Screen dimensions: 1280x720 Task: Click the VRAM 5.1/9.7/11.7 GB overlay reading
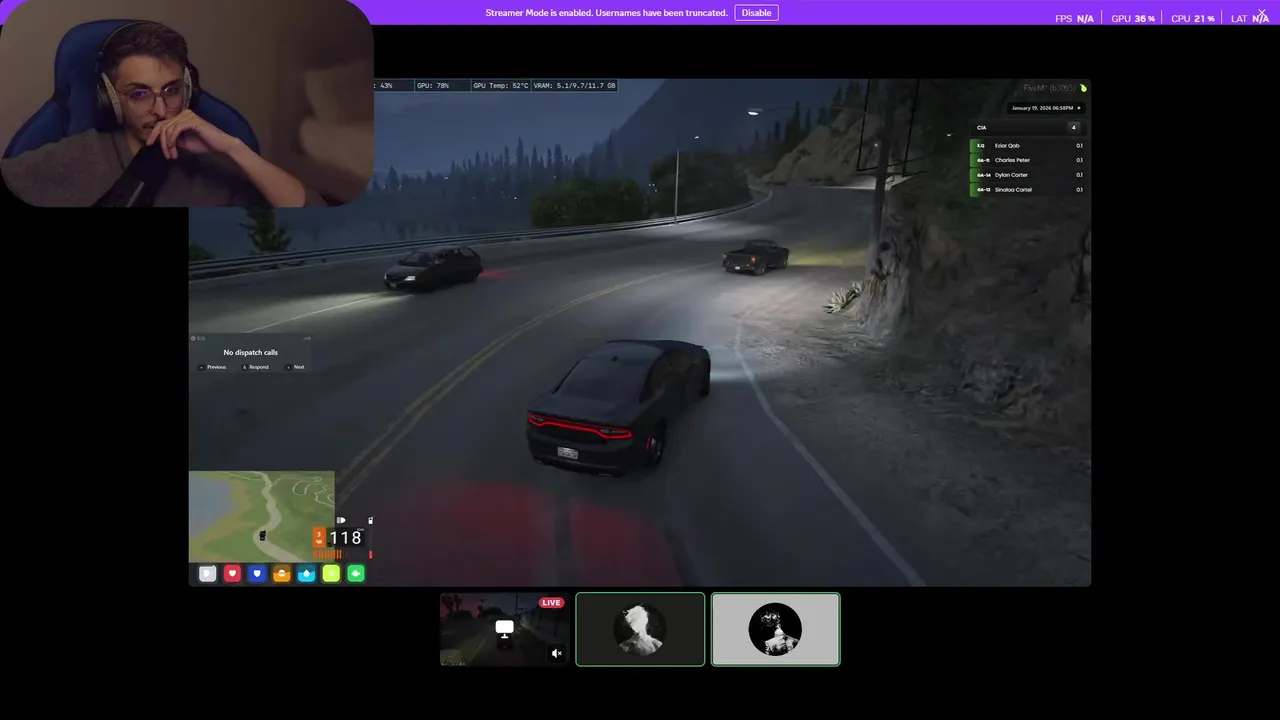pyautogui.click(x=575, y=86)
